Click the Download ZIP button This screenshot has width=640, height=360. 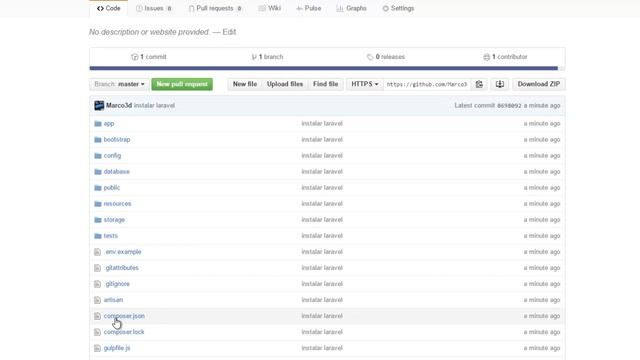coord(539,84)
